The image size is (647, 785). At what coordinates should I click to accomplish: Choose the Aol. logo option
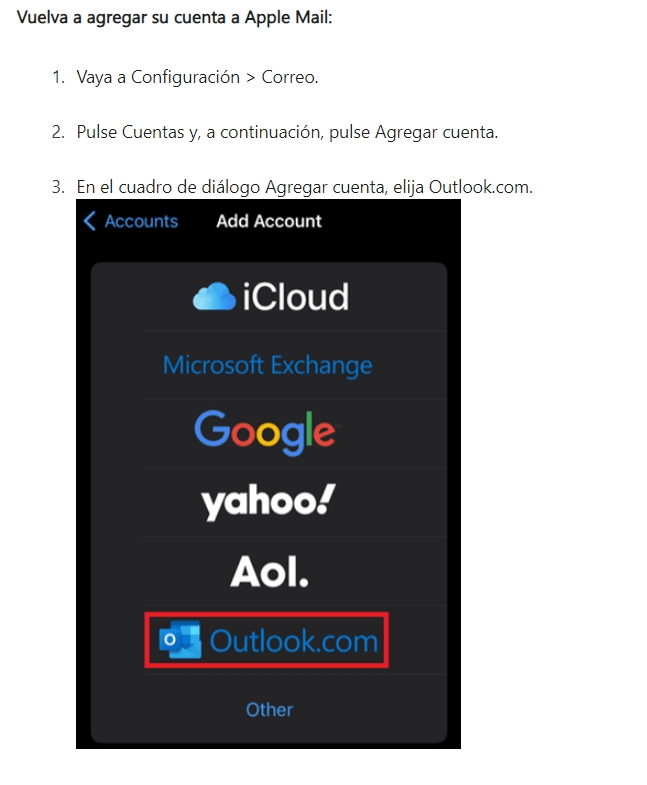coord(269,571)
